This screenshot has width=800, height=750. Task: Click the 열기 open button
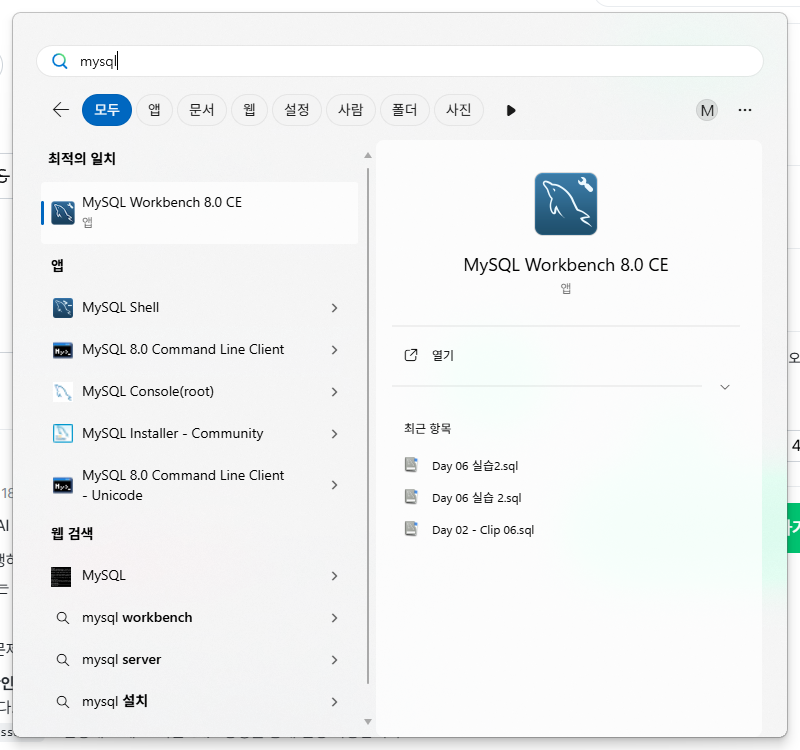click(565, 355)
